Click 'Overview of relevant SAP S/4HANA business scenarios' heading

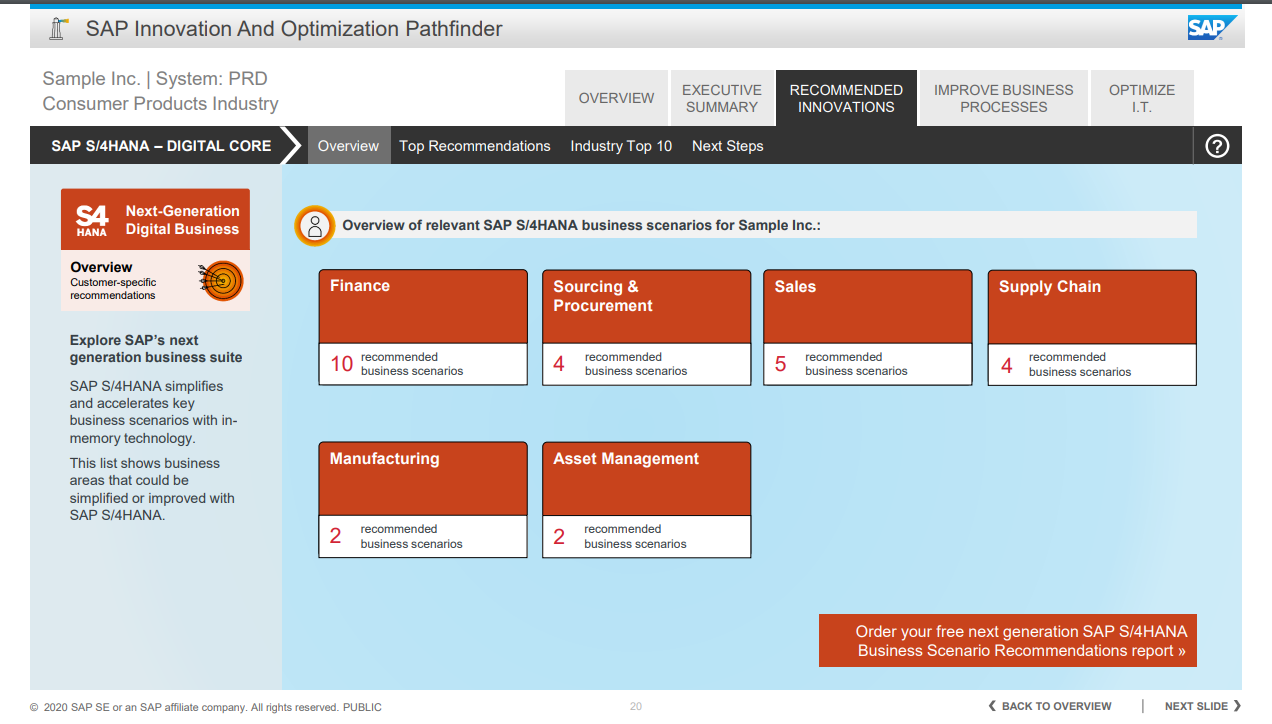coord(581,225)
